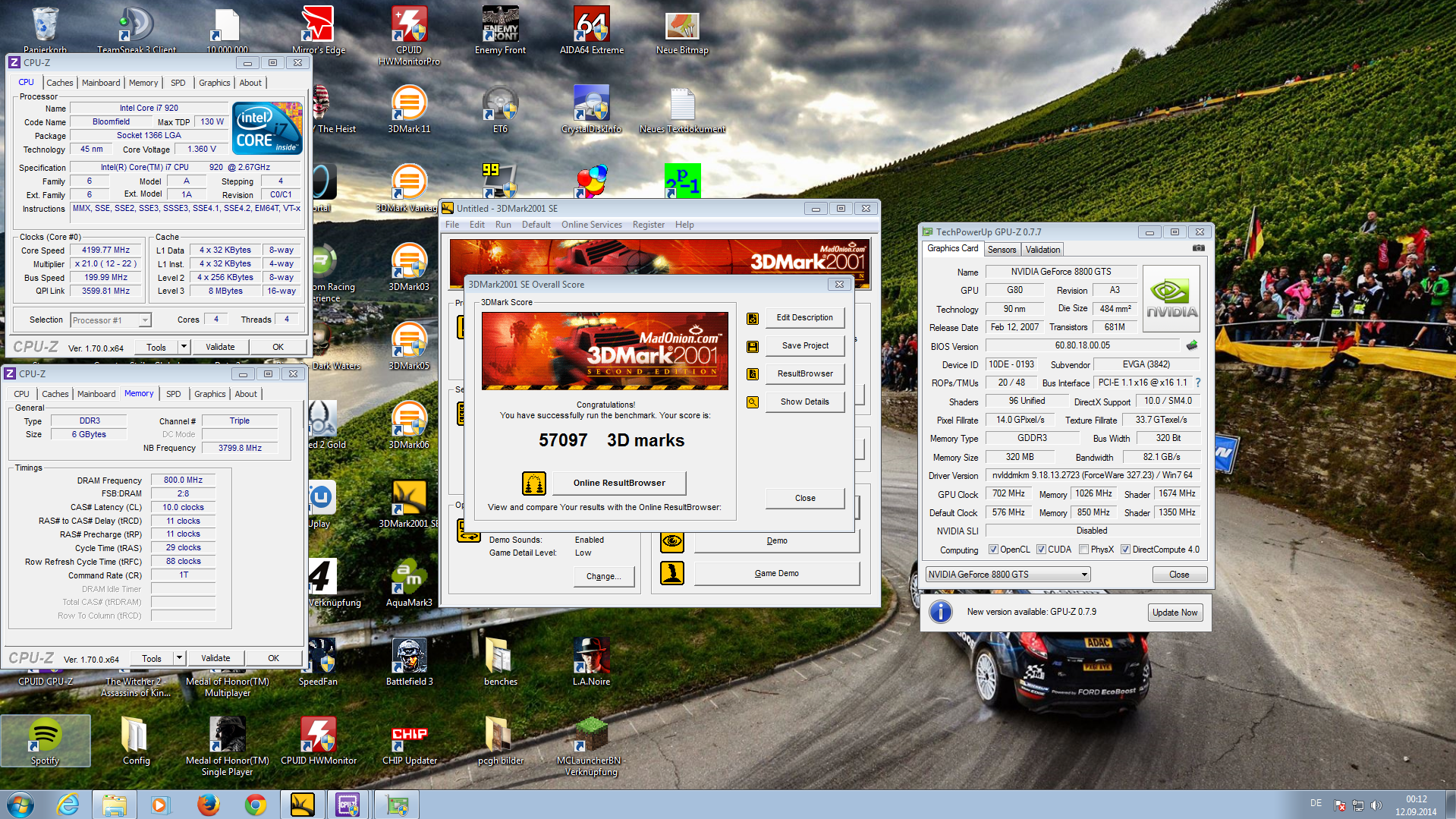This screenshot has height=819, width=1456.
Task: Open the Online Services menu in 3DMark2001
Action: tap(591, 225)
